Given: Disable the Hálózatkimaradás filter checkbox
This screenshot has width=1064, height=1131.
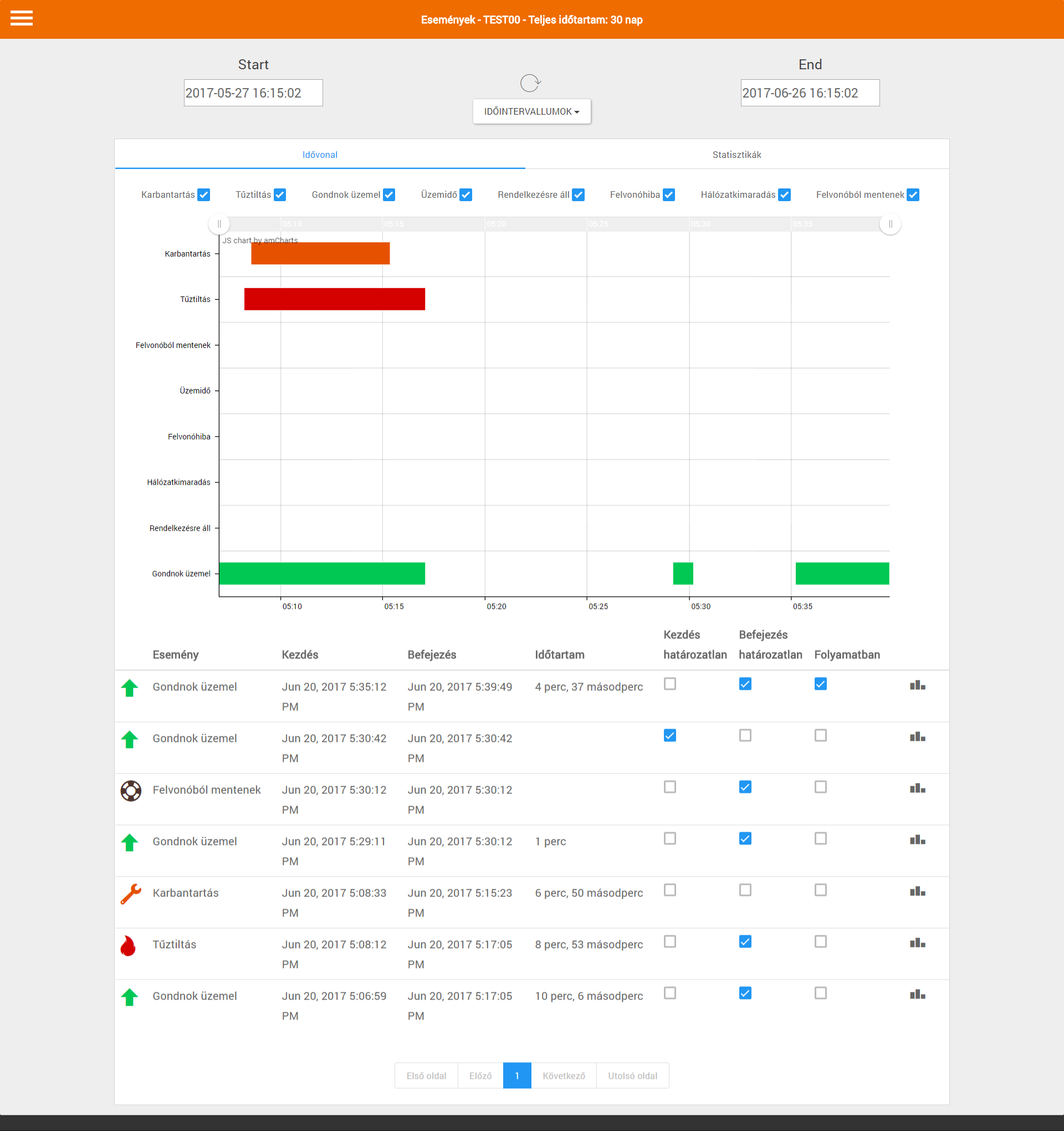Looking at the screenshot, I should (784, 195).
